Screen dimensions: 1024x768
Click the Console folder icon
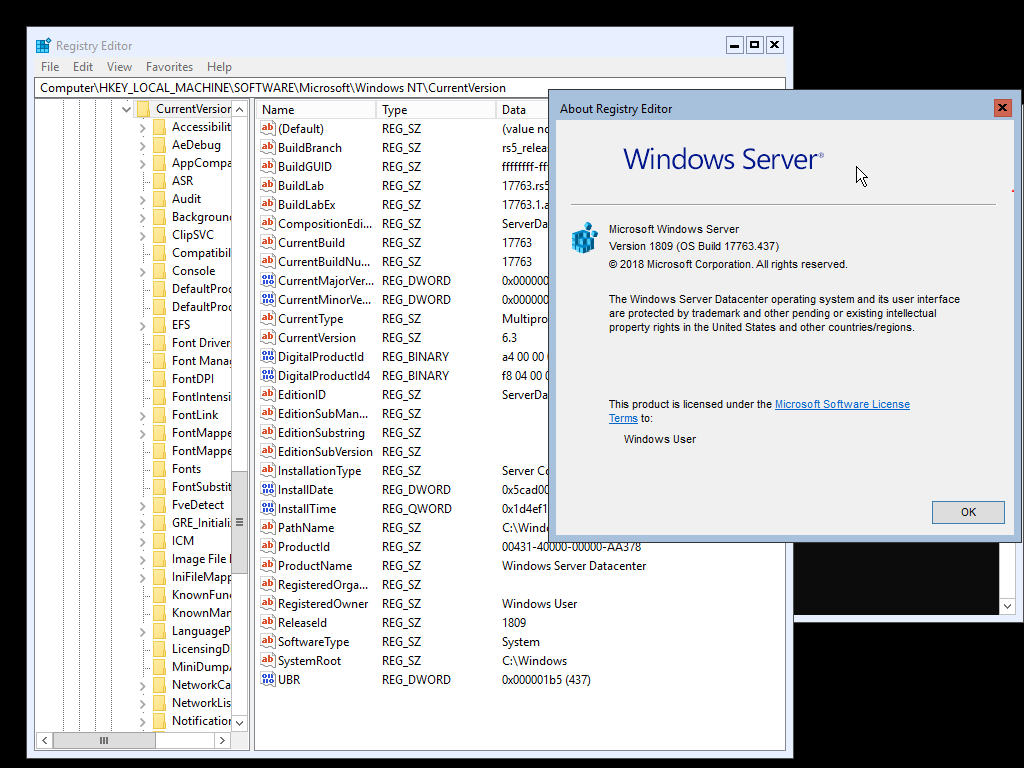coord(159,271)
